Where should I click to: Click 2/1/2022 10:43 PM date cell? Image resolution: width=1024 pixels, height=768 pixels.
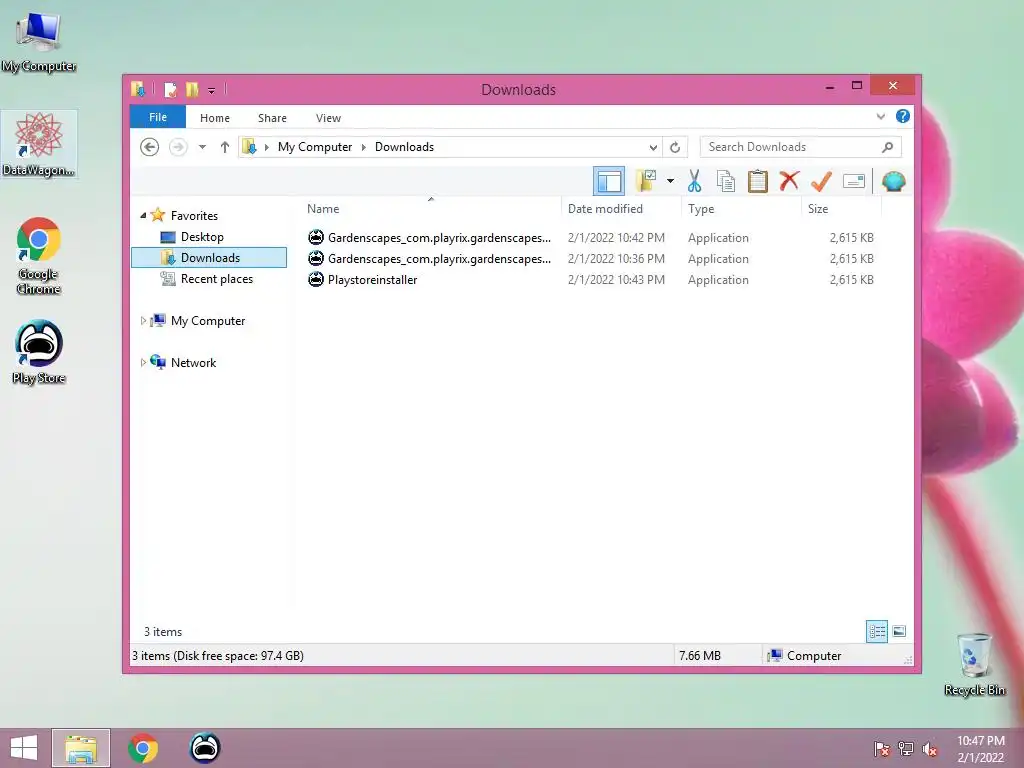coord(616,280)
